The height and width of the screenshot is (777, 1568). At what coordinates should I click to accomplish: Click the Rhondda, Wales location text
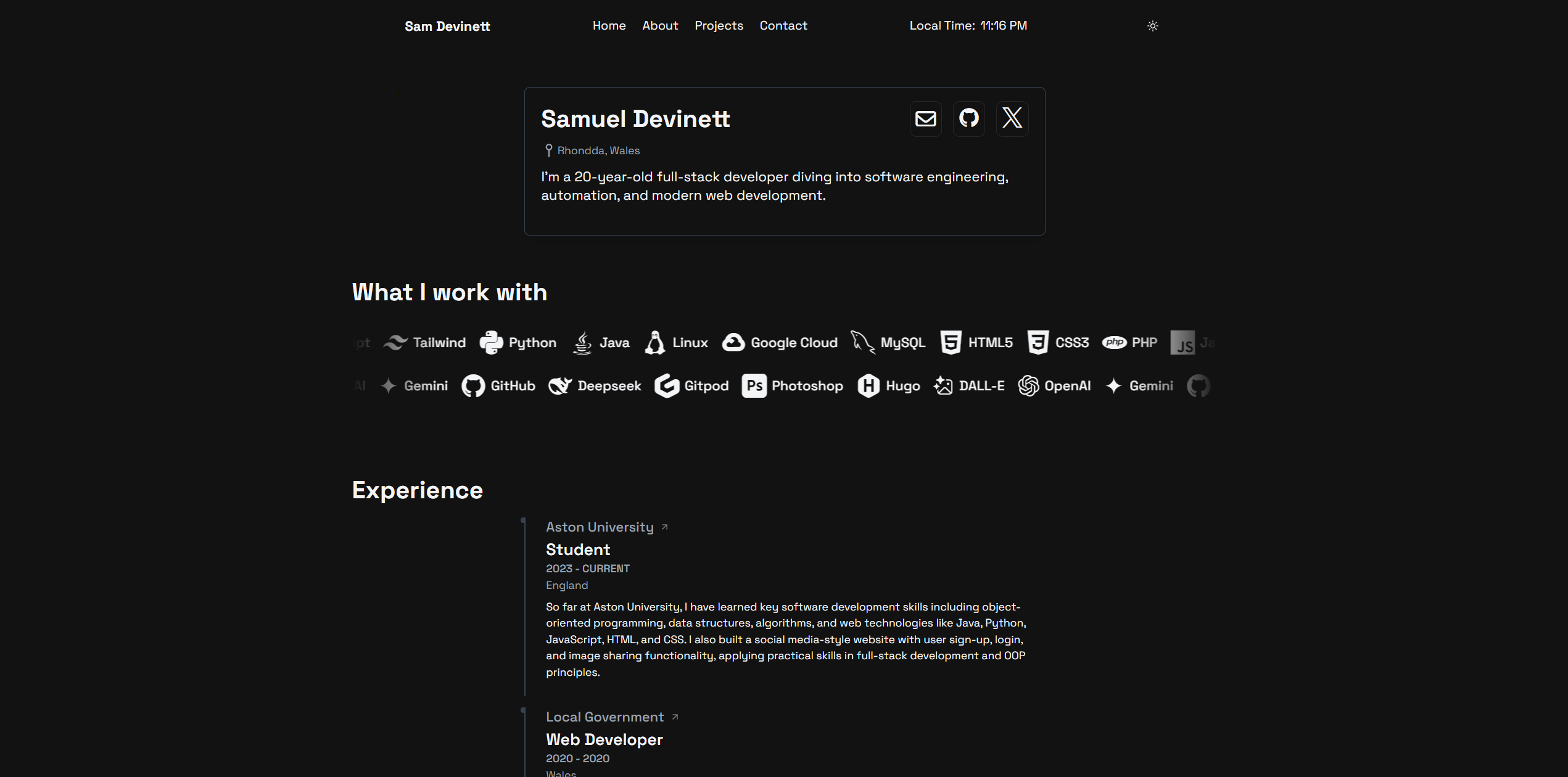click(598, 150)
